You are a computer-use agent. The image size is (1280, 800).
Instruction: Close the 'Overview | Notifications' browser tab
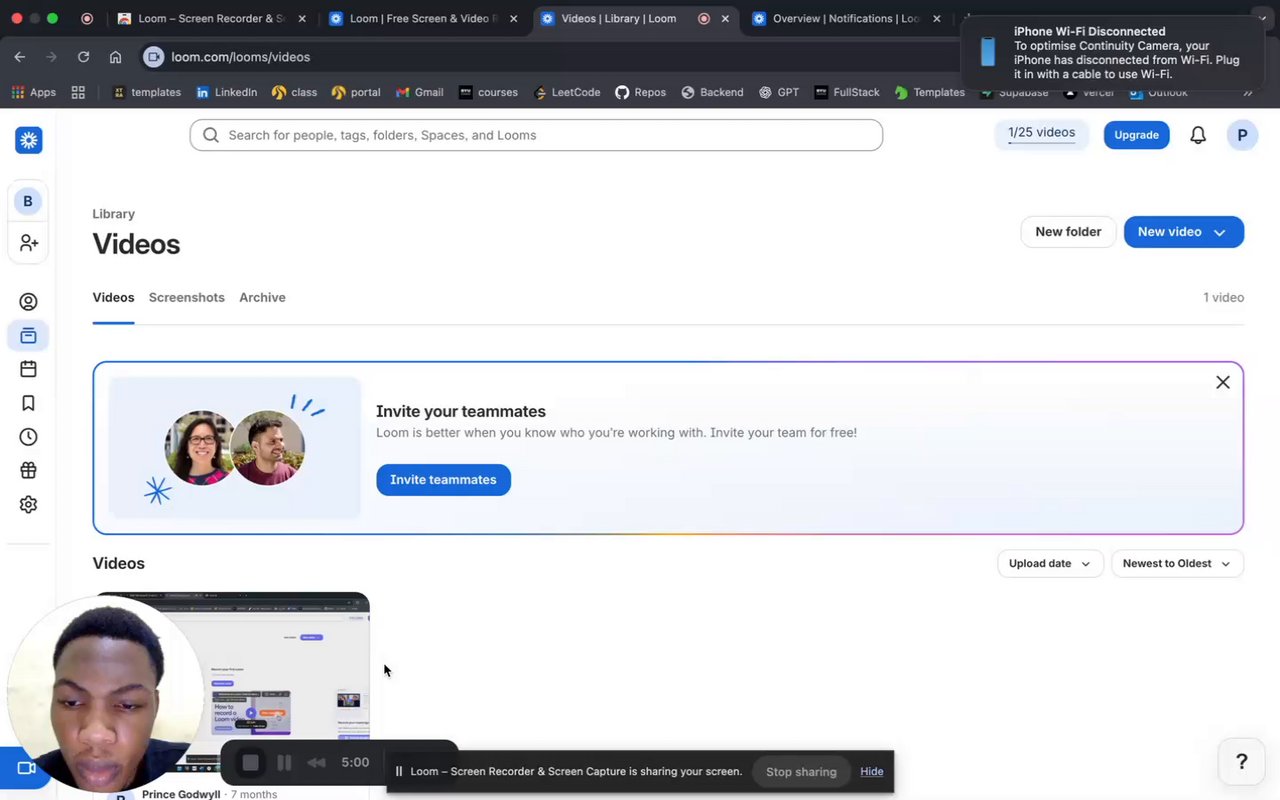click(x=937, y=18)
